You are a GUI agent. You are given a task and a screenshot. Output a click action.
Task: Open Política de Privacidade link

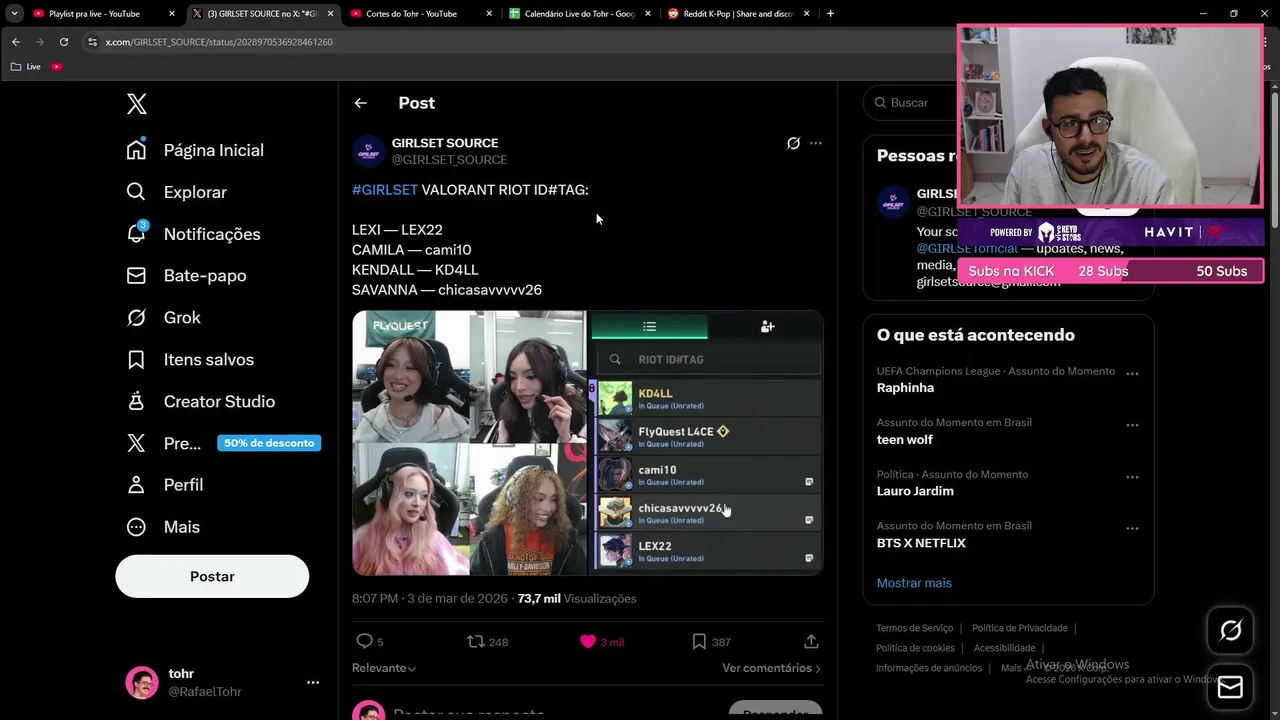pyautogui.click(x=1020, y=628)
